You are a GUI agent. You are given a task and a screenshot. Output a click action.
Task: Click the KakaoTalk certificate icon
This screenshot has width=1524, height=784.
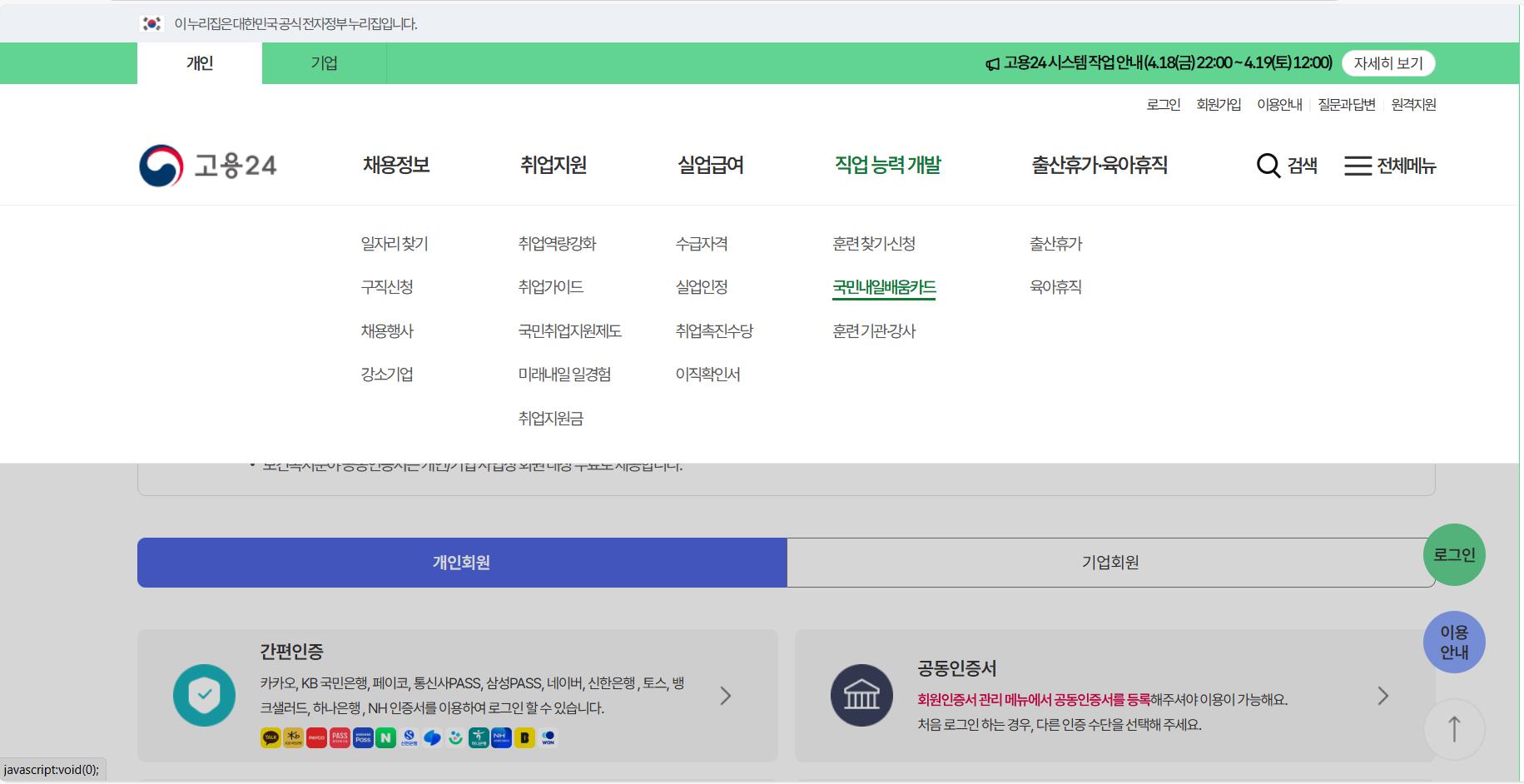[271, 737]
